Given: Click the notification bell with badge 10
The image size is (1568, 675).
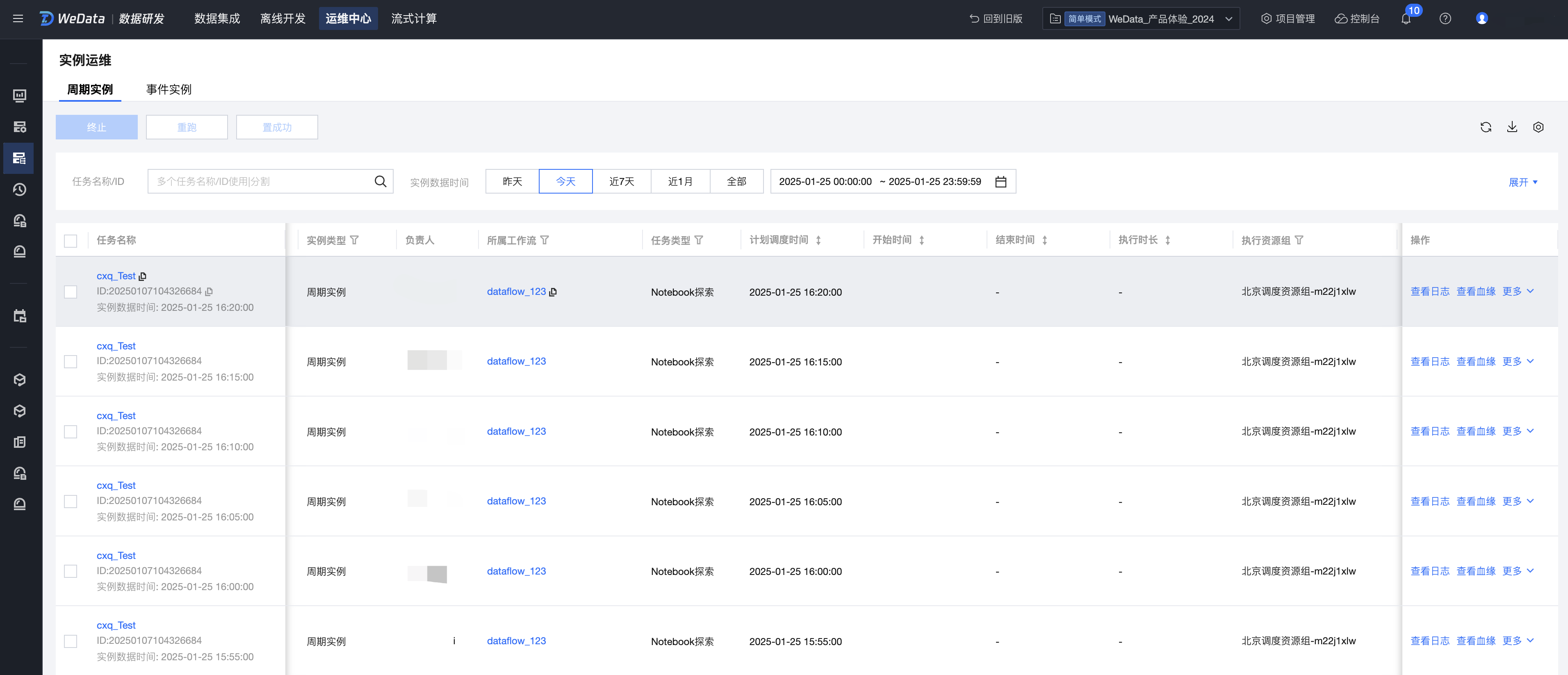Looking at the screenshot, I should click(x=1406, y=19).
